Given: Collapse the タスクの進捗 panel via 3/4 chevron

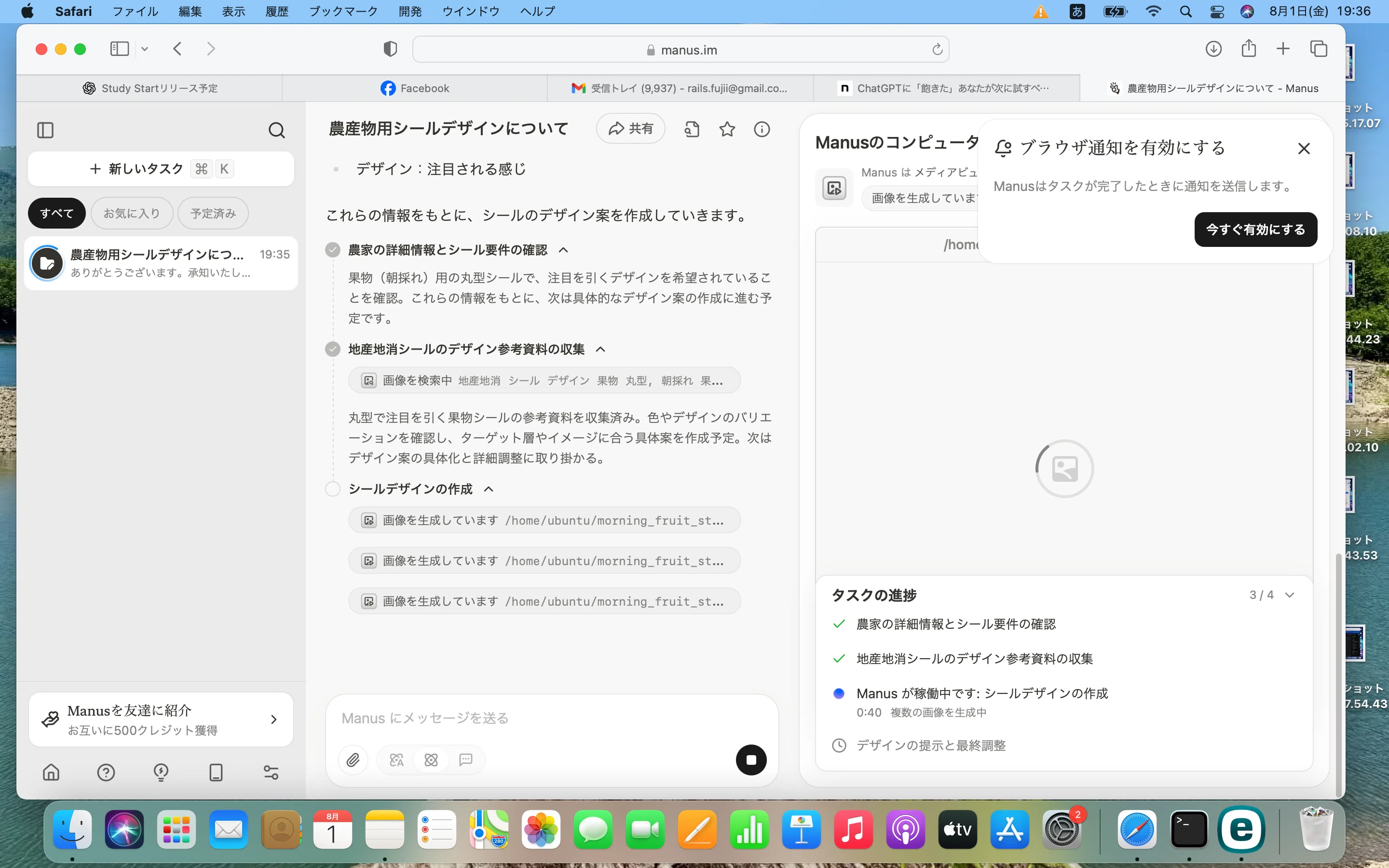Looking at the screenshot, I should (1289, 595).
